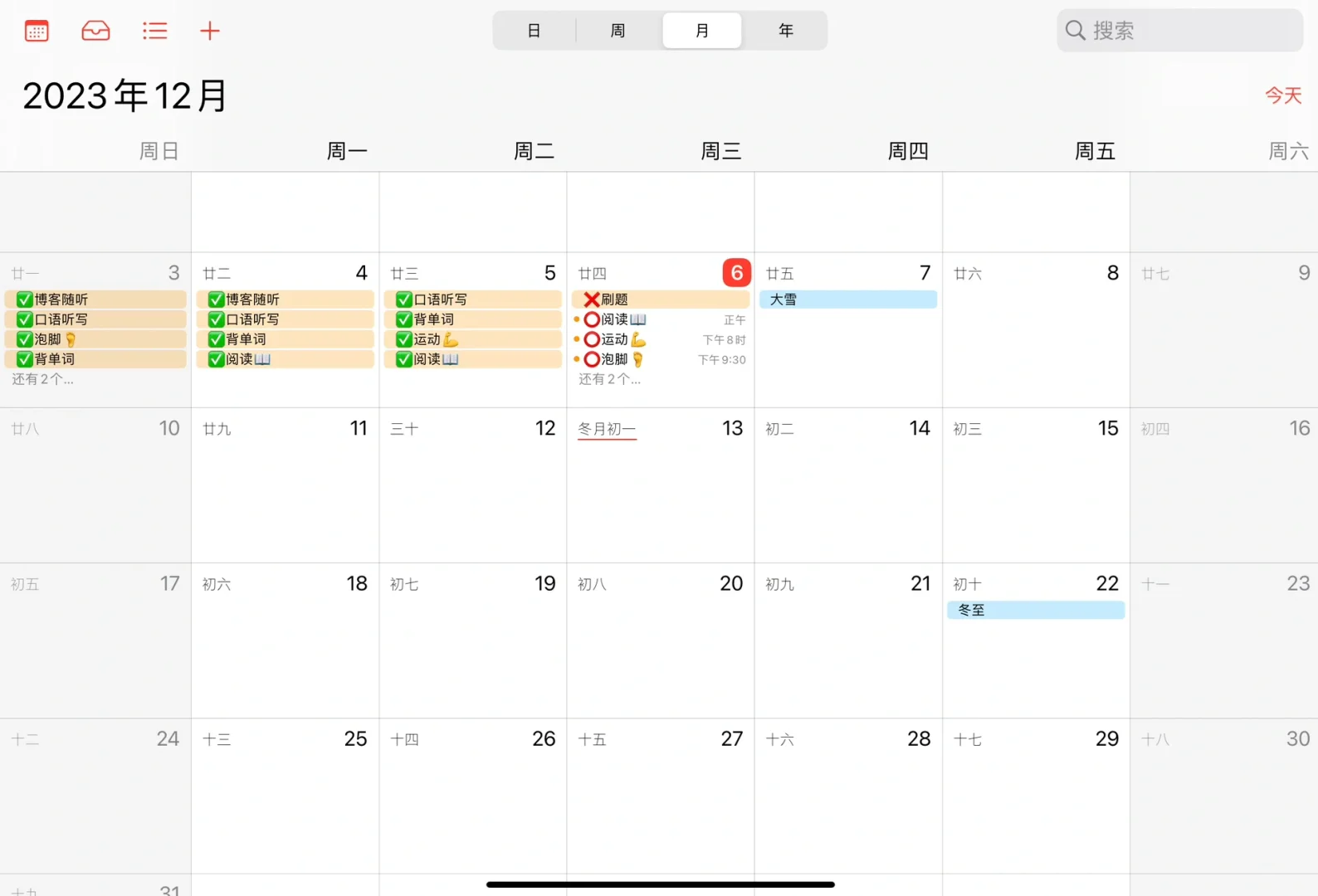The height and width of the screenshot is (896, 1318).
Task: Open the 大雪 solar term event
Action: pyautogui.click(x=848, y=299)
